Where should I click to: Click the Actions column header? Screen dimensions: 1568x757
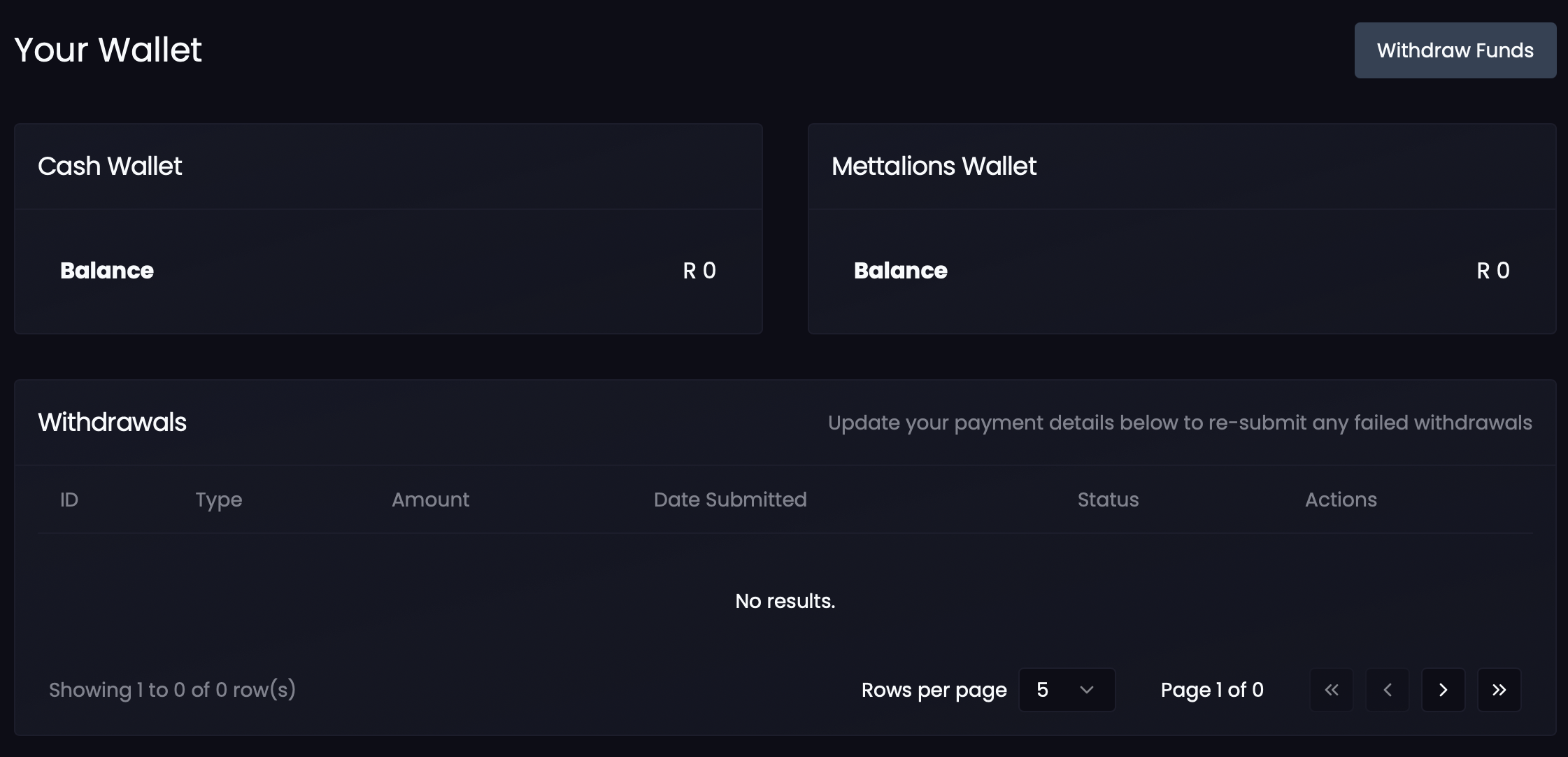1341,500
